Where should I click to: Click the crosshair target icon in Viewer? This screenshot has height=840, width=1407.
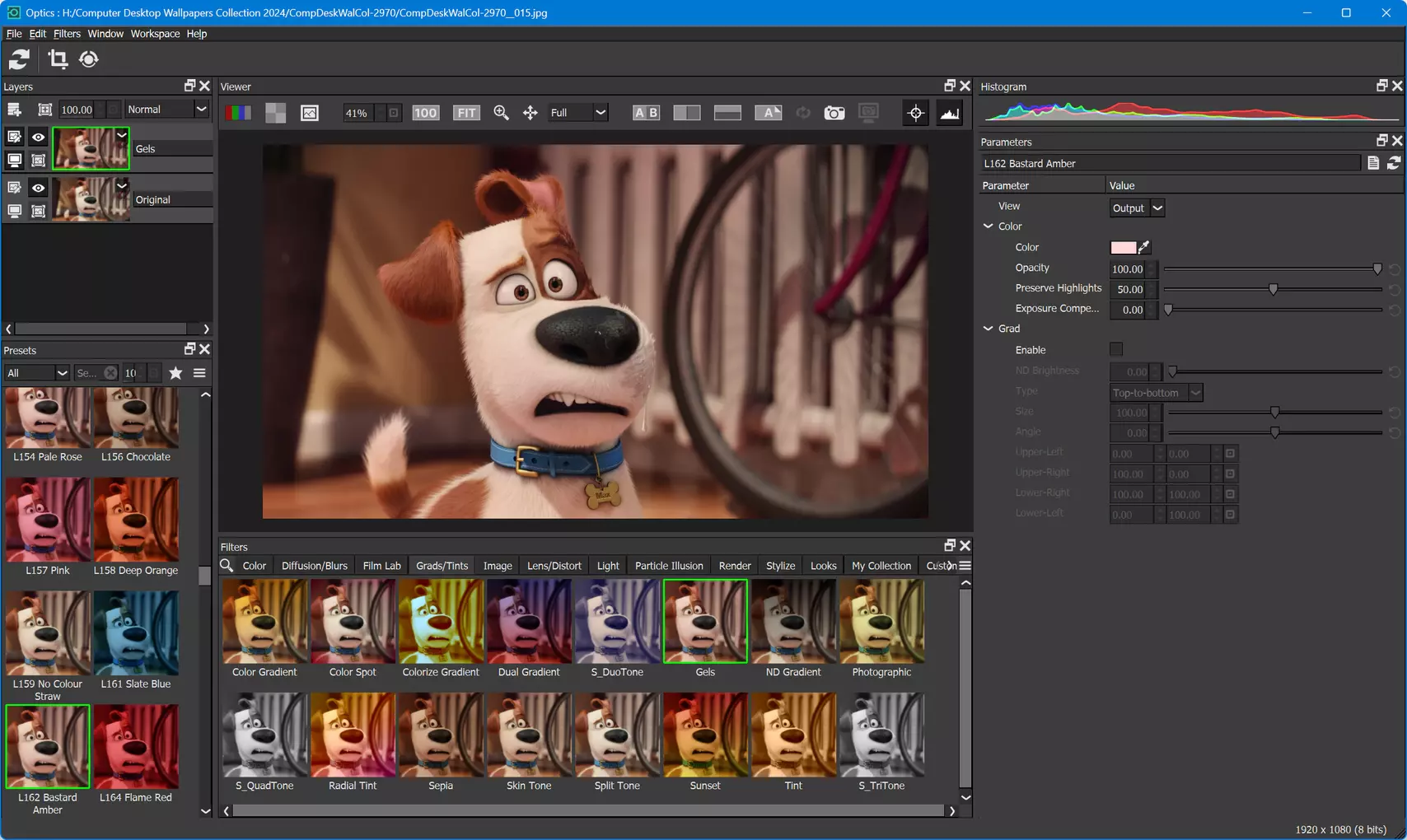[916, 113]
